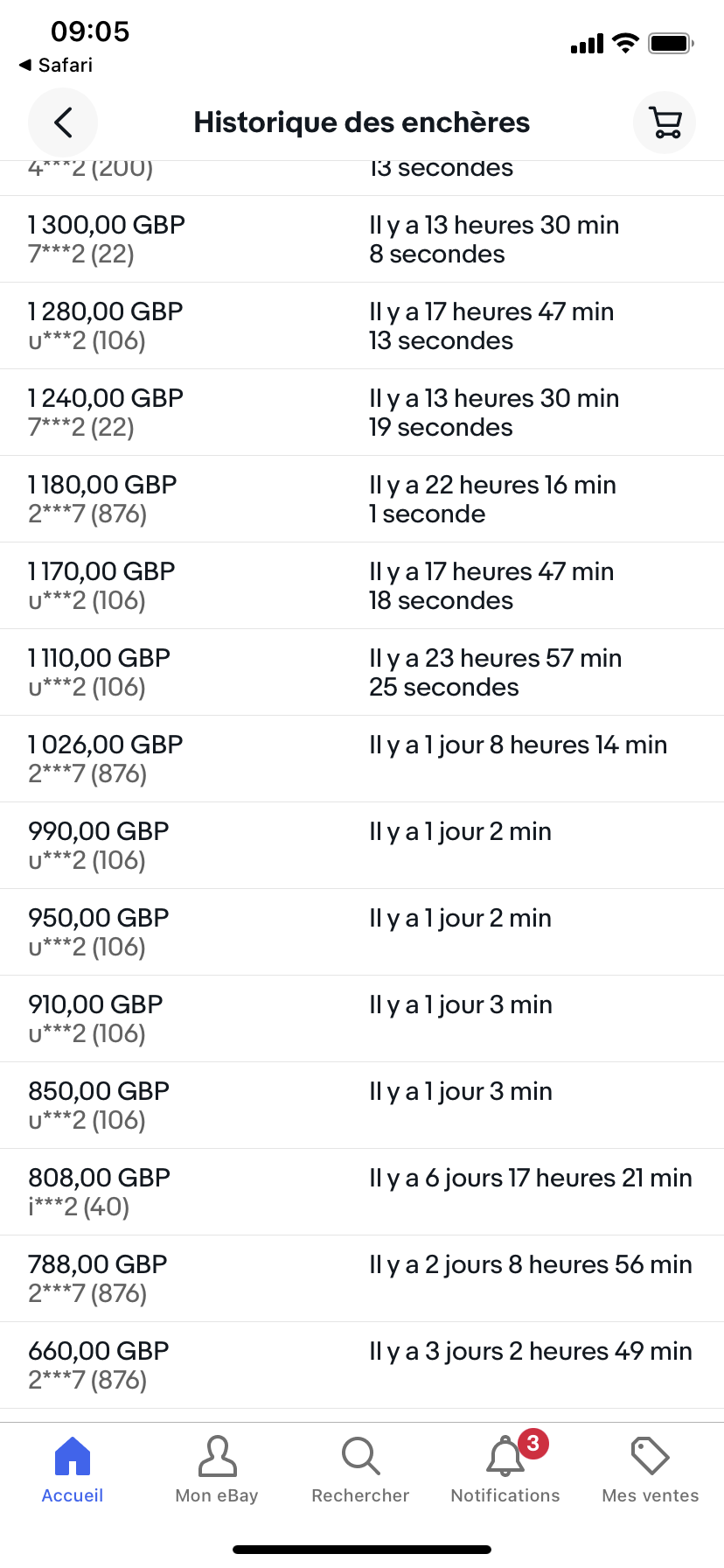The image size is (724, 1568).
Task: Open the Mon eBay profile icon
Action: (217, 1457)
